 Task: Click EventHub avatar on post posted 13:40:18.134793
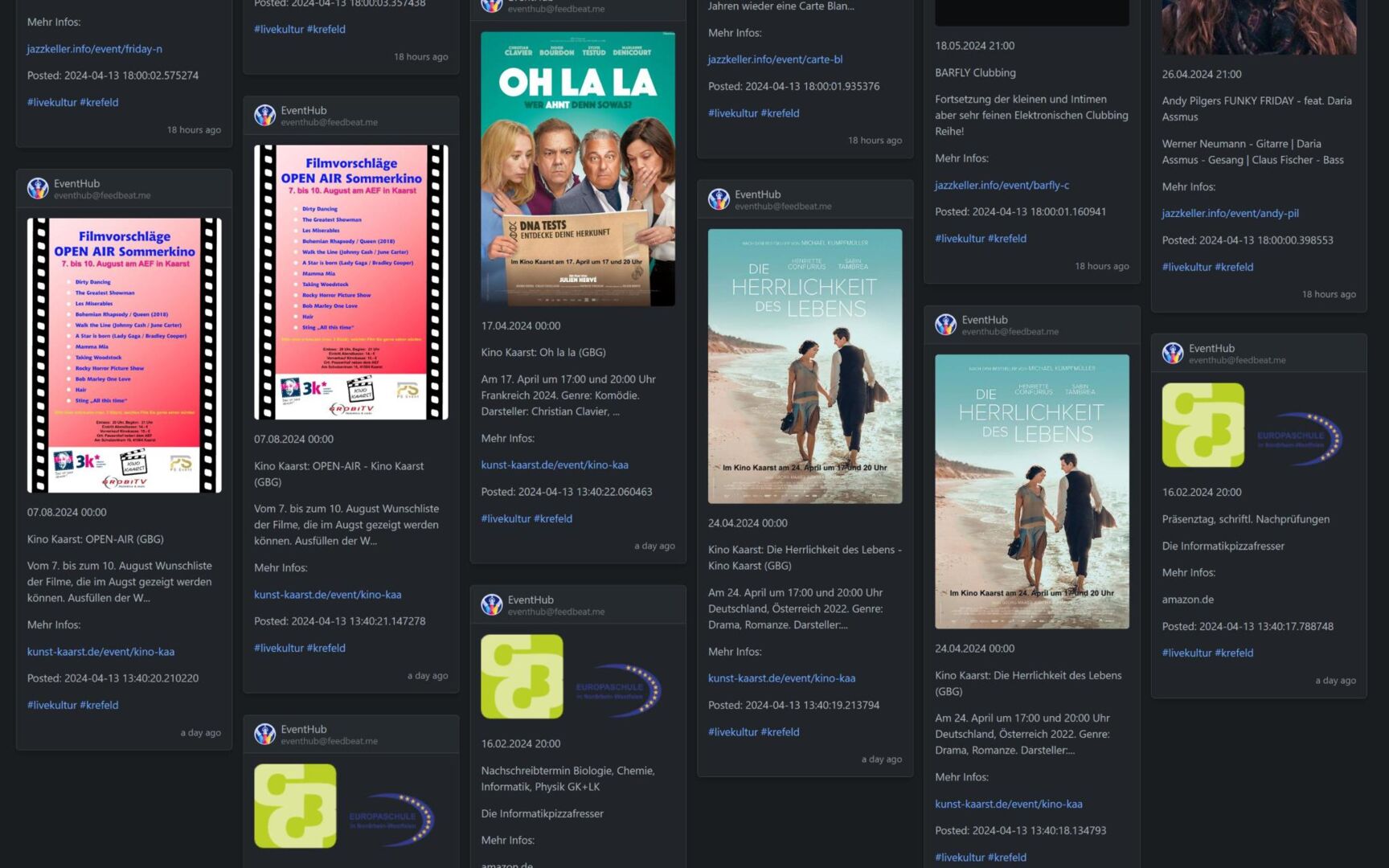tap(946, 325)
